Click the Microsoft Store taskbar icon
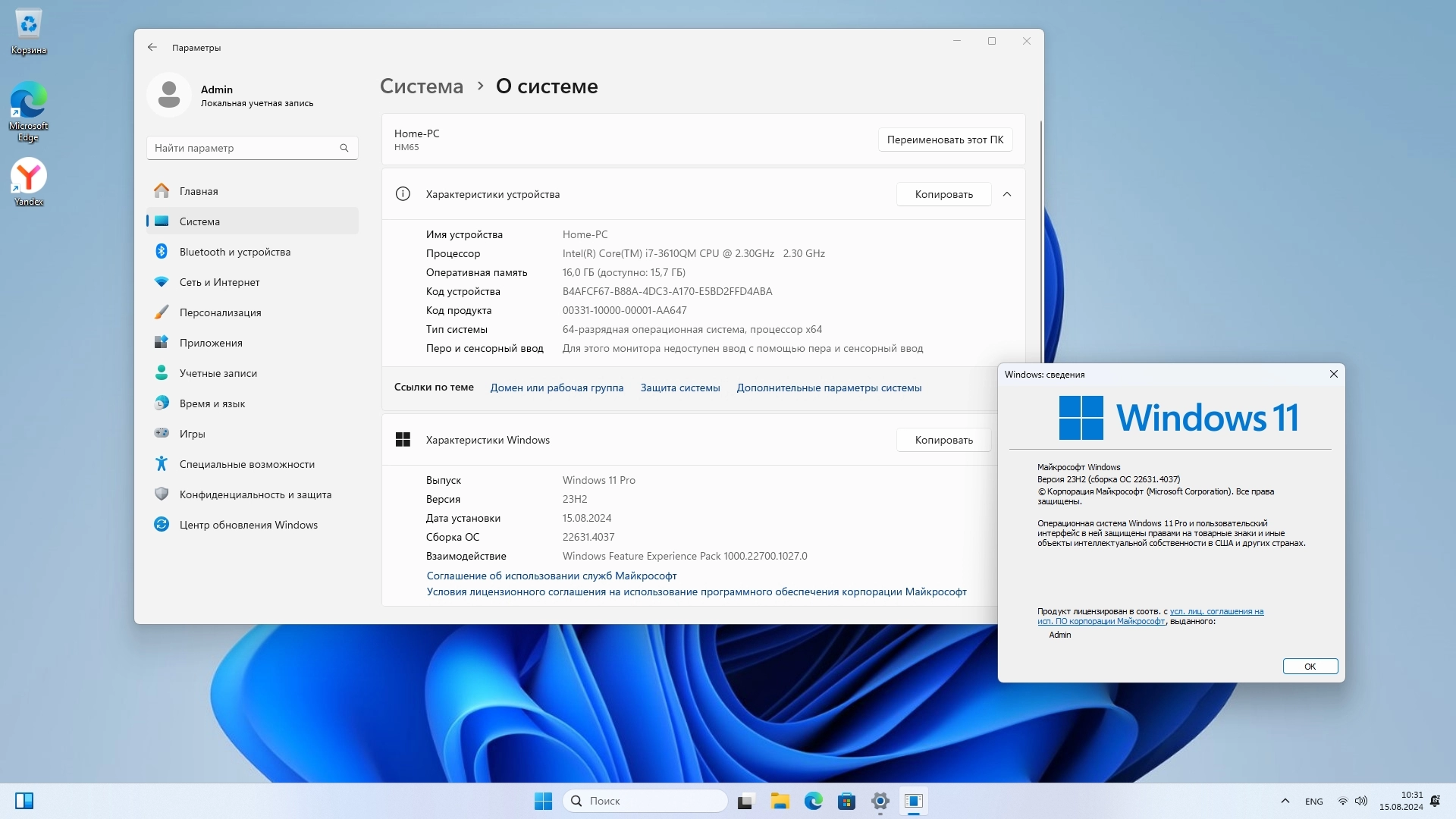 click(x=846, y=801)
